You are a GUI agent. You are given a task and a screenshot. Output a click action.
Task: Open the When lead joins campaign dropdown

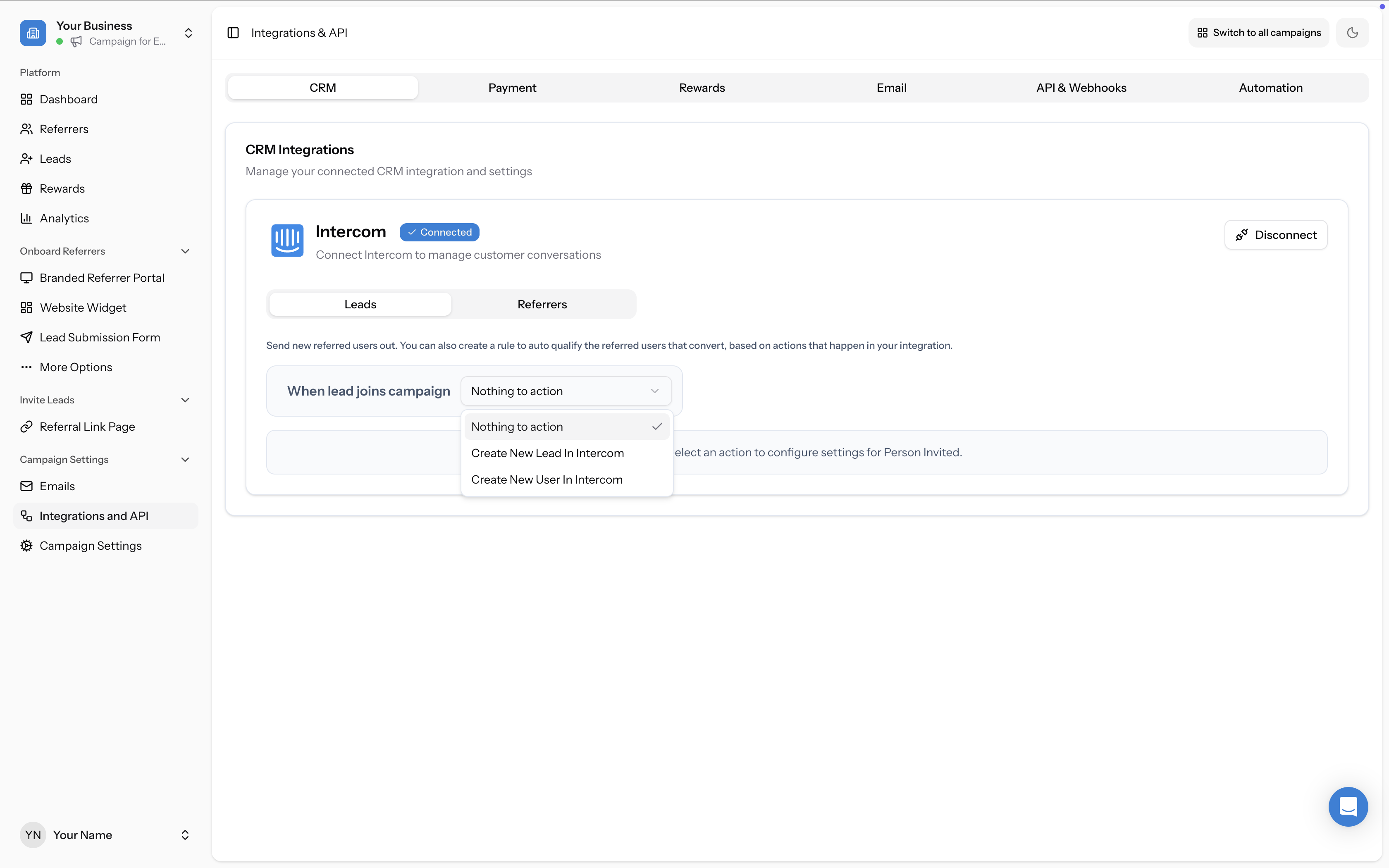coord(566,391)
